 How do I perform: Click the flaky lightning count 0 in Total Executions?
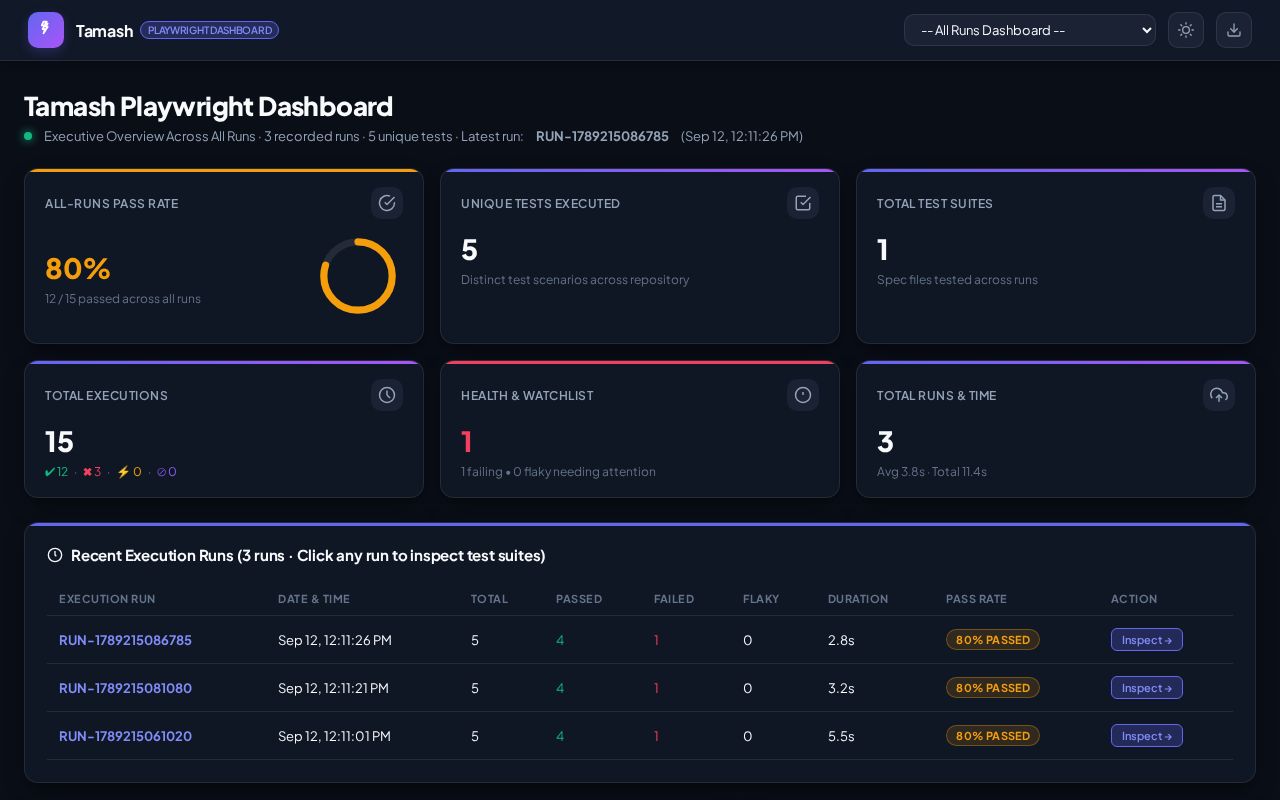click(129, 472)
